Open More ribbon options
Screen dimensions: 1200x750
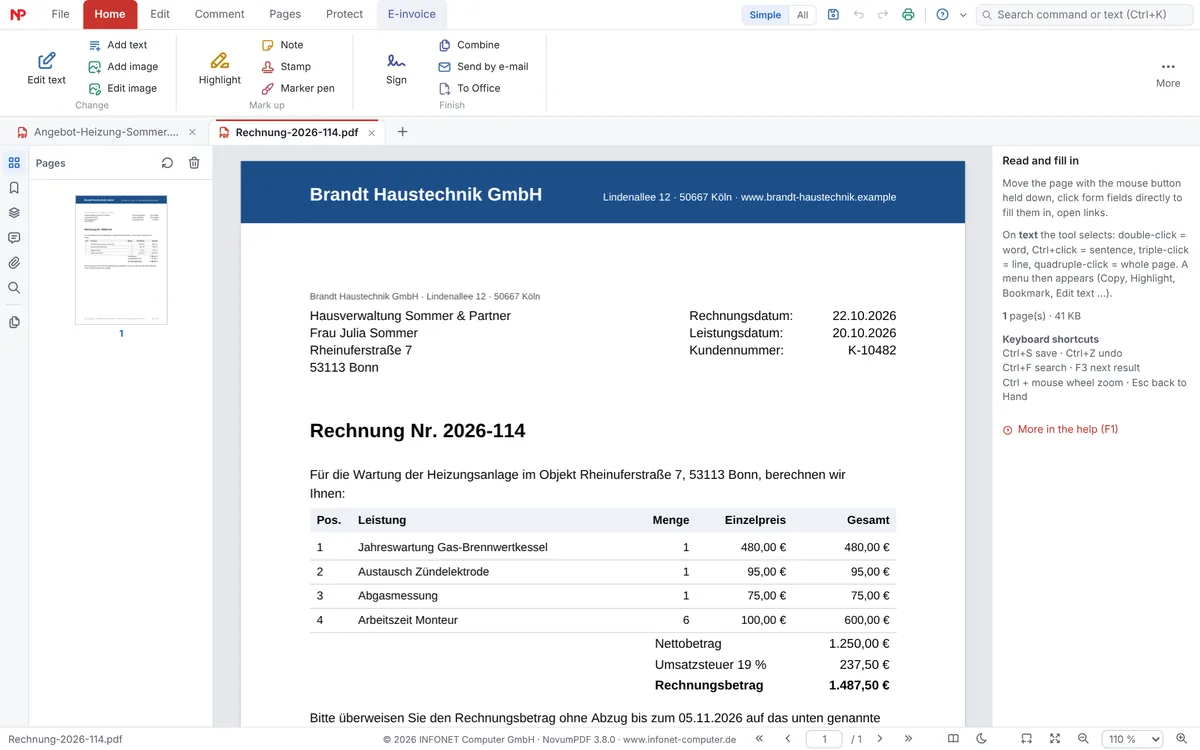tap(1168, 73)
